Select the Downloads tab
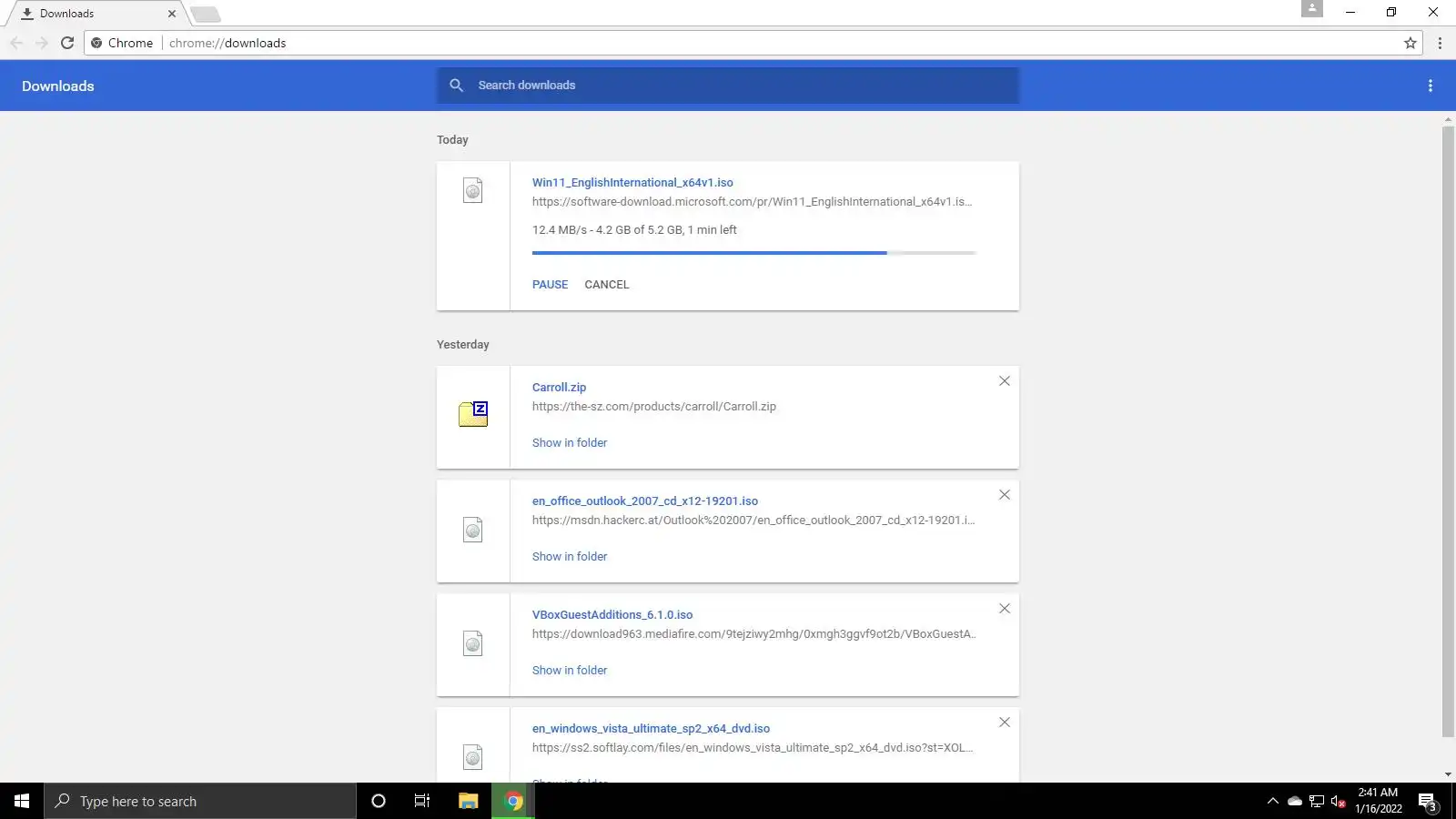Screen dimensions: 1456x819 tap(96, 14)
